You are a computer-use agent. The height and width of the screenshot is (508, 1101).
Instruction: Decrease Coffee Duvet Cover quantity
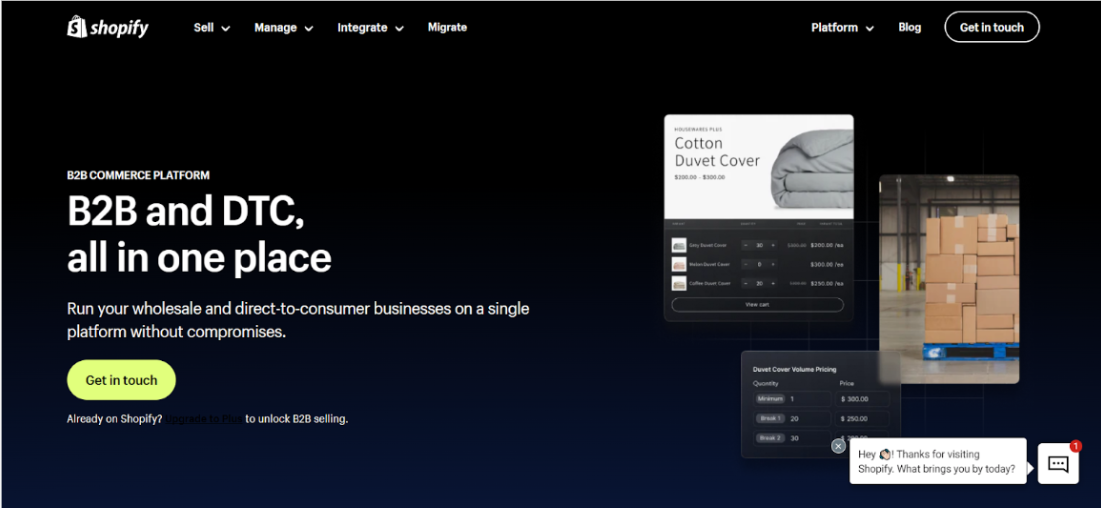(746, 283)
